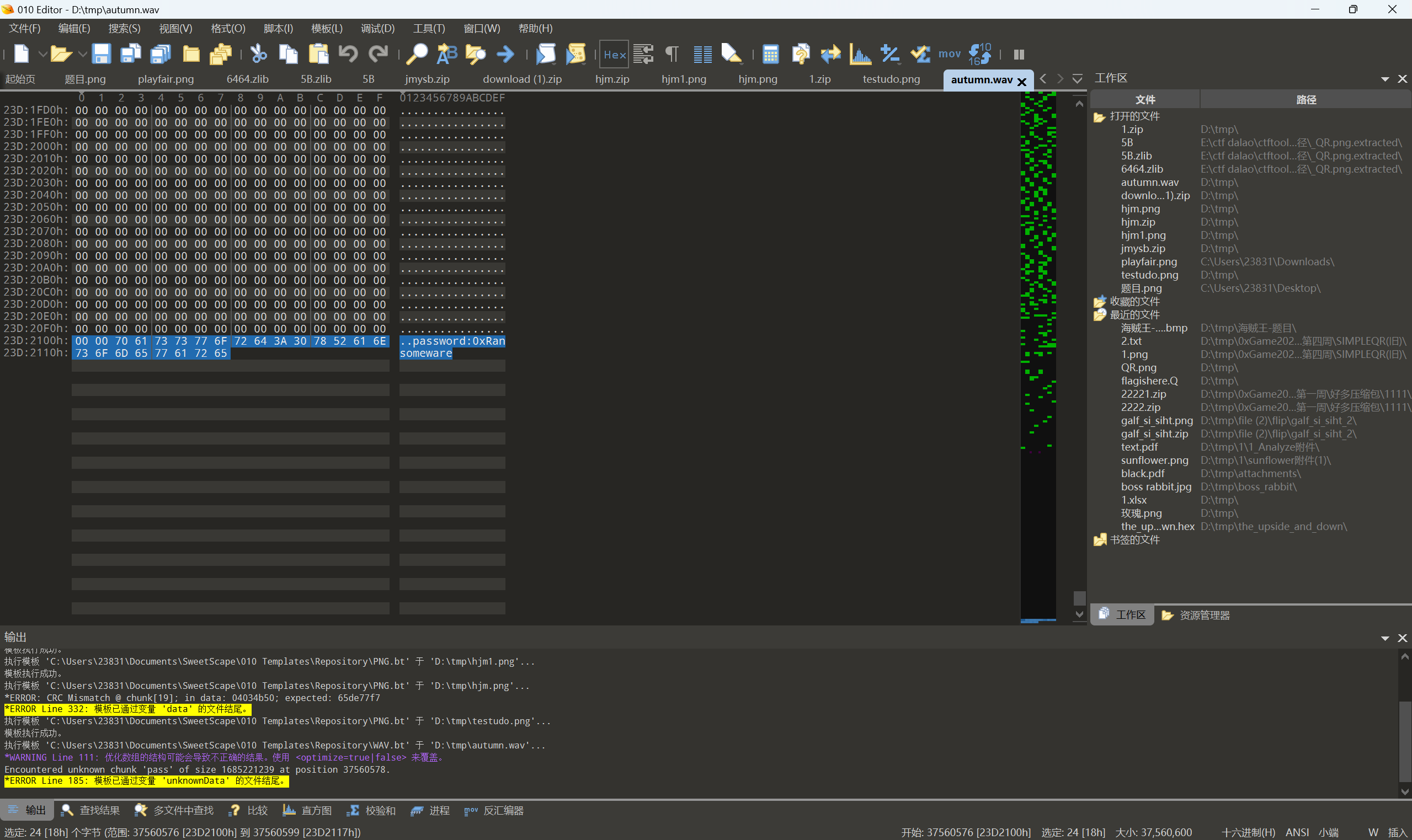Screen dimensions: 1412x840
Task: Switch to the testudo.png tab
Action: click(891, 79)
